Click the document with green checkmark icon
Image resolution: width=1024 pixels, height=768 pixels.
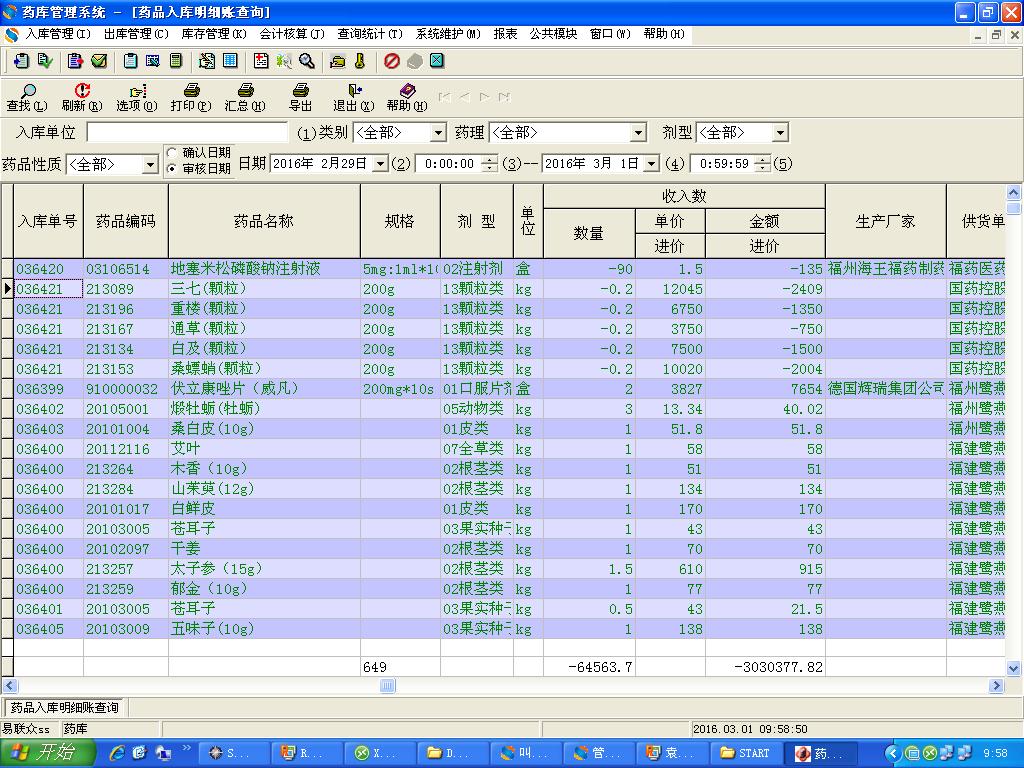[x=45, y=61]
